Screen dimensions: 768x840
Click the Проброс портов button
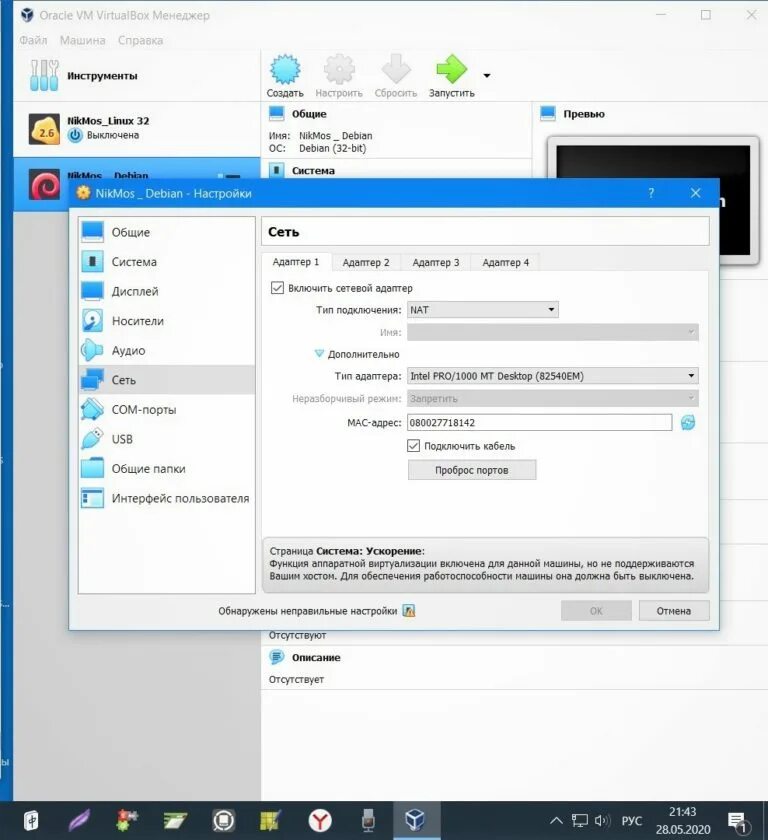(472, 470)
